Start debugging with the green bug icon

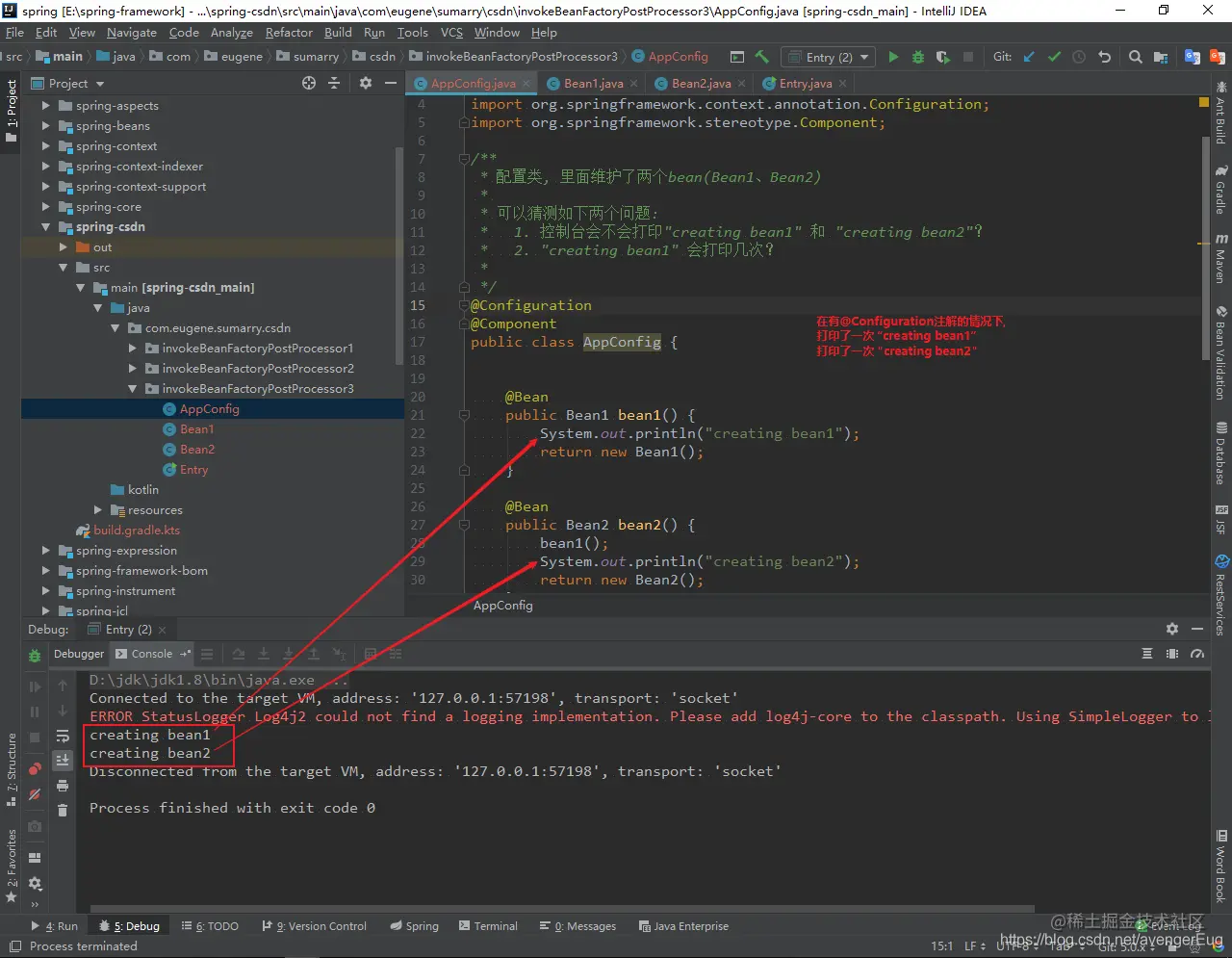click(x=918, y=57)
